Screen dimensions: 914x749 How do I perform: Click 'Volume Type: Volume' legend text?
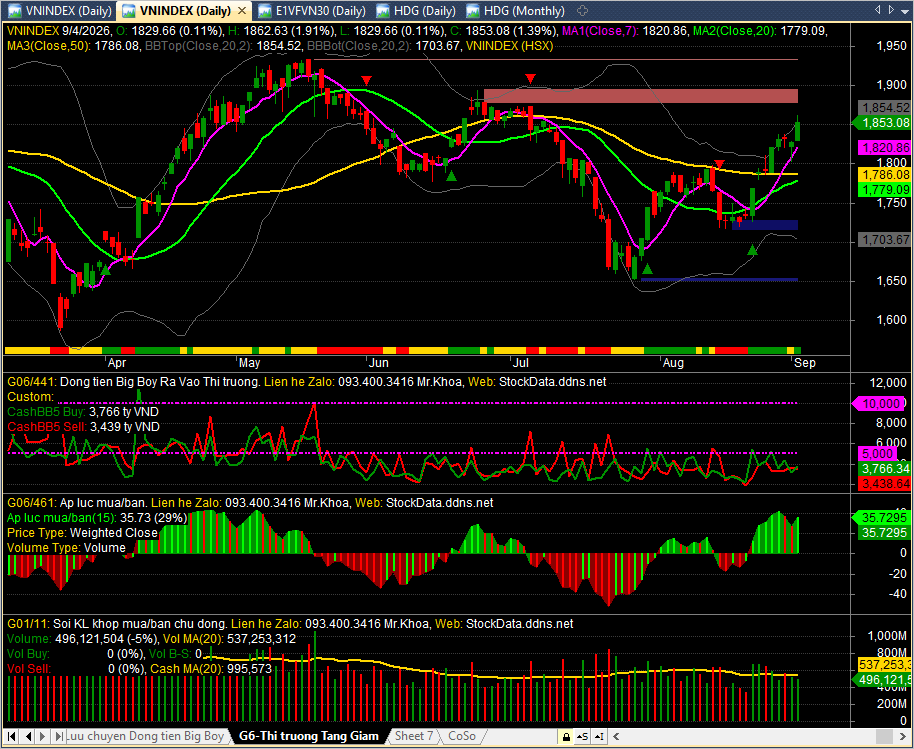tap(66, 548)
